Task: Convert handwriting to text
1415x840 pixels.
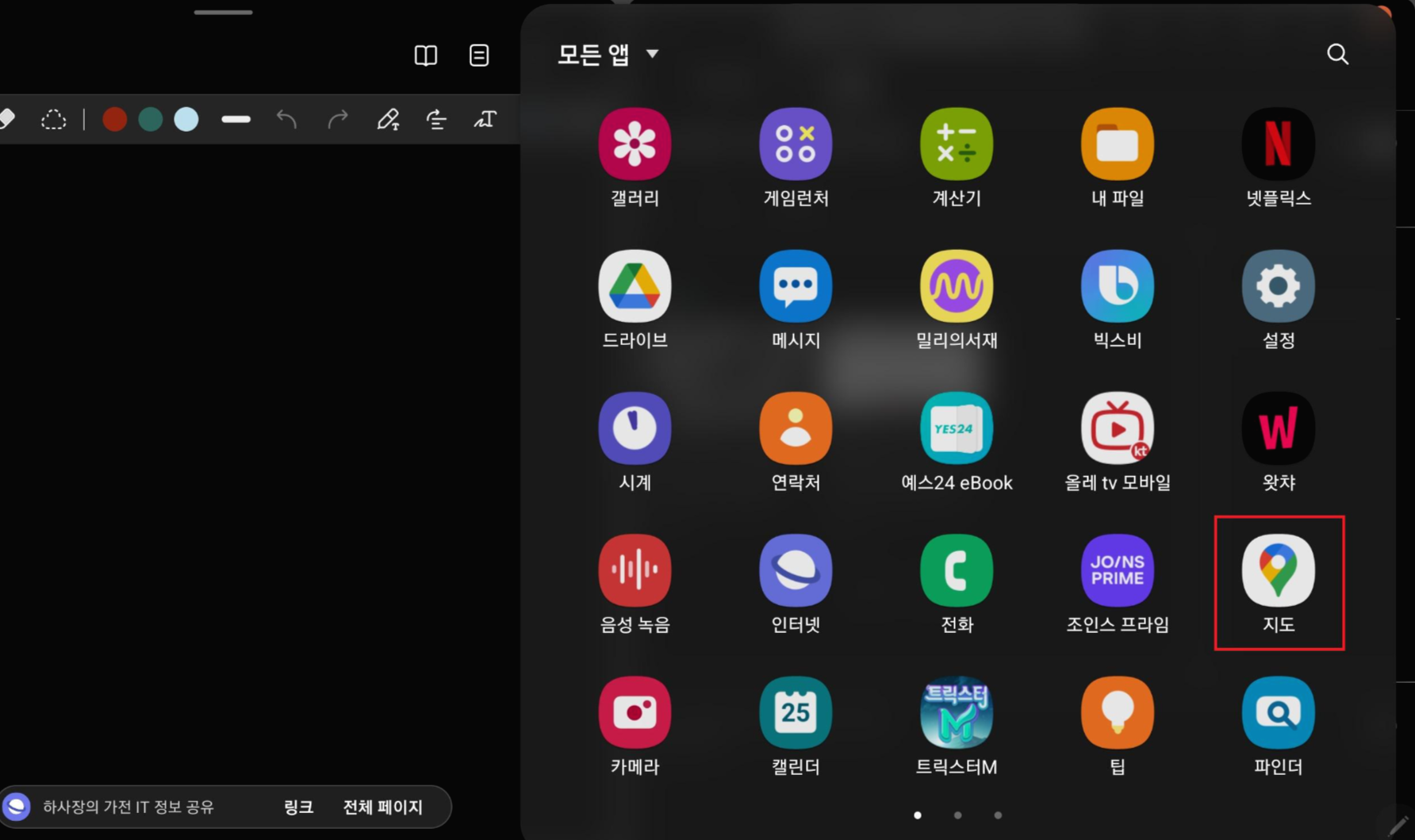Action: click(485, 120)
